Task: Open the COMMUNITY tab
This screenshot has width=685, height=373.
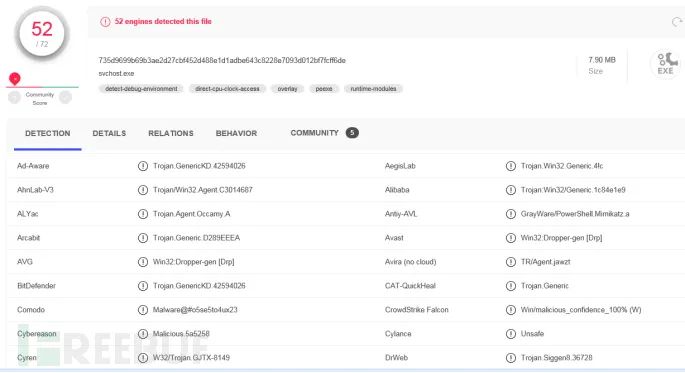Action: [315, 133]
